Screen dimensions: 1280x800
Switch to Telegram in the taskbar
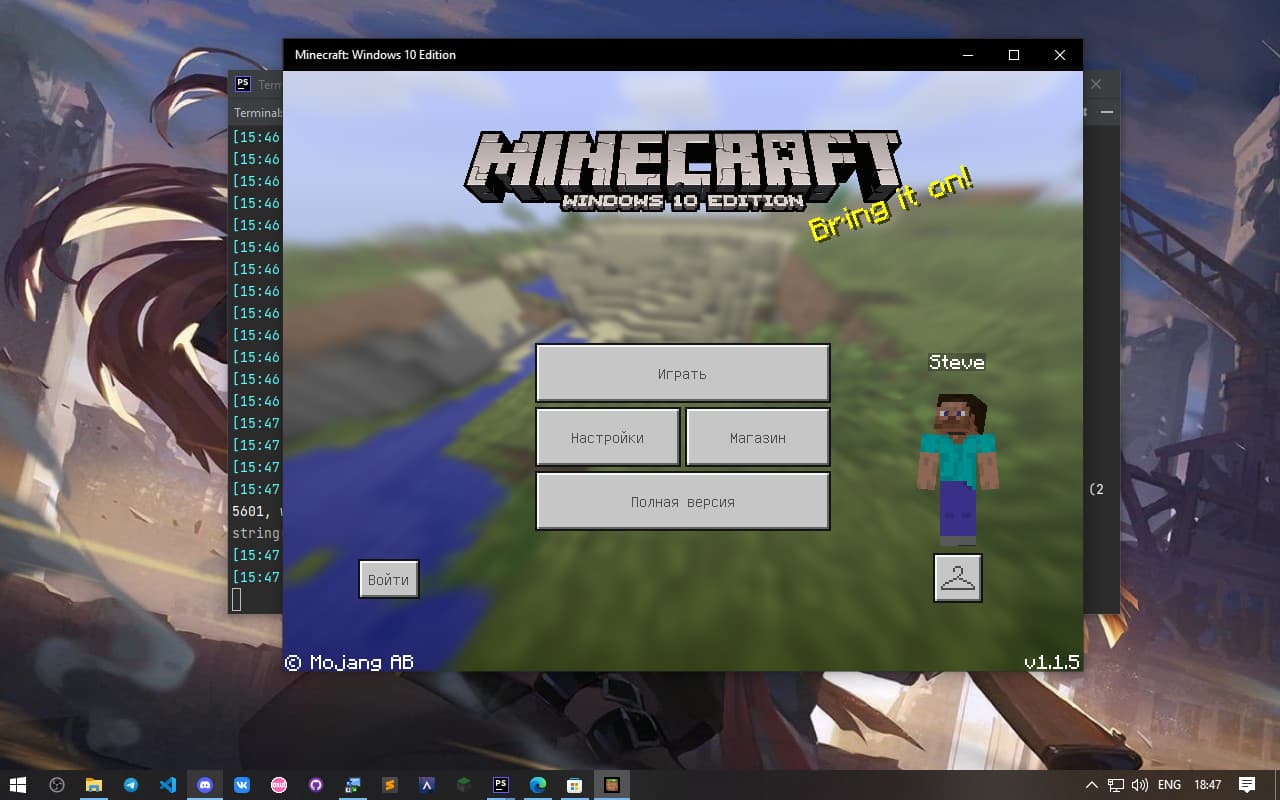[131, 785]
